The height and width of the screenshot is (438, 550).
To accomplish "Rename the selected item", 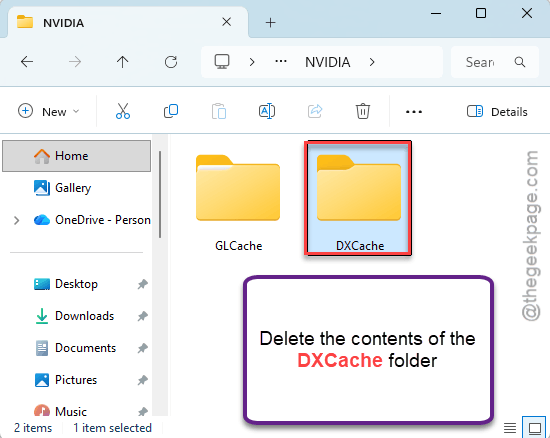I will click(x=267, y=111).
